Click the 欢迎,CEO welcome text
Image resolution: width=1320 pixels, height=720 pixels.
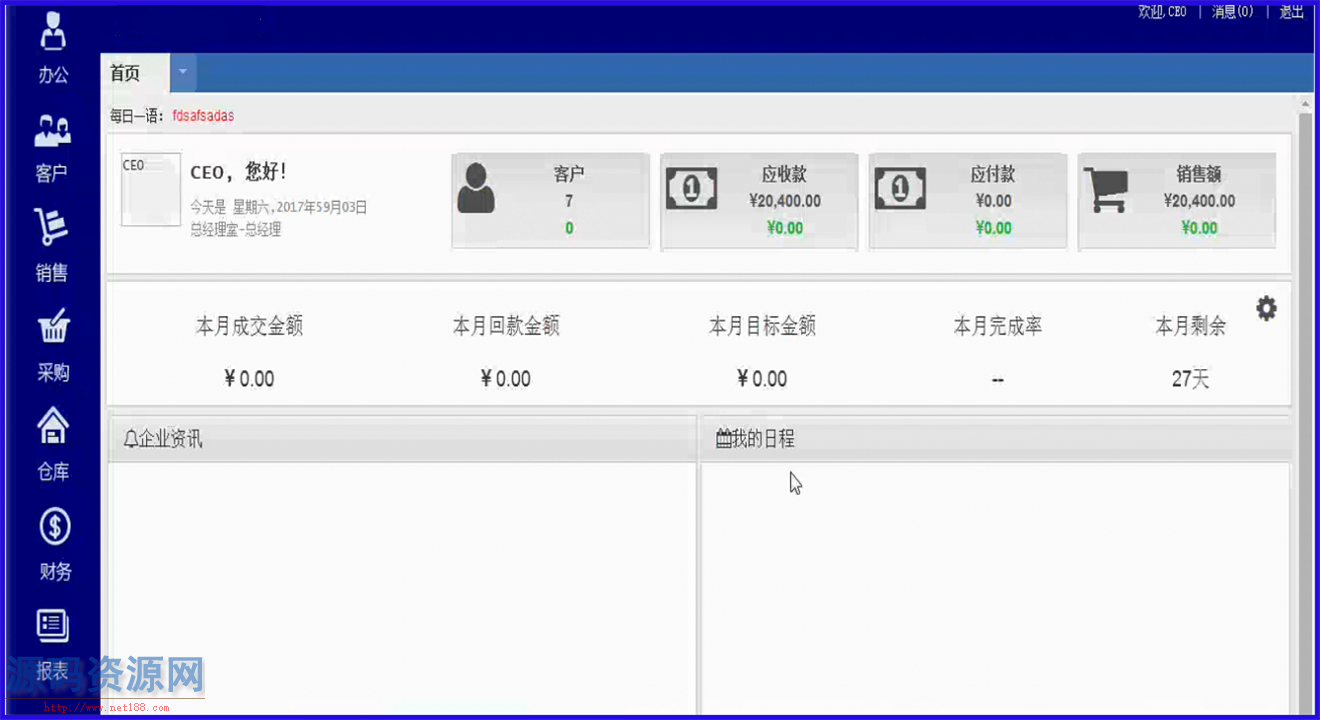[x=1162, y=12]
